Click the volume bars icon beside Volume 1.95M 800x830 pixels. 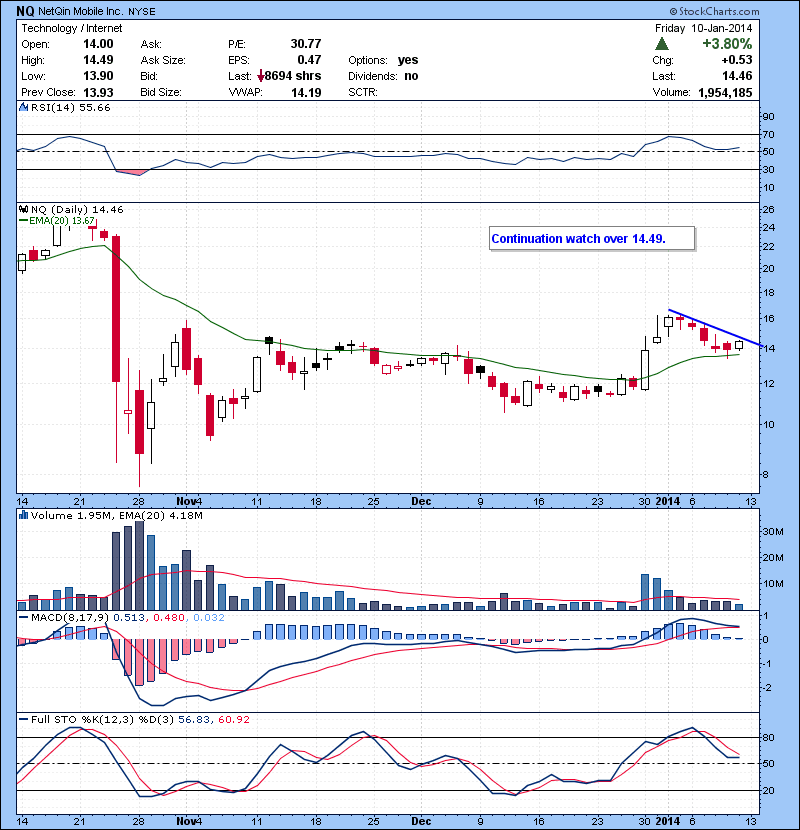pyautogui.click(x=23, y=515)
